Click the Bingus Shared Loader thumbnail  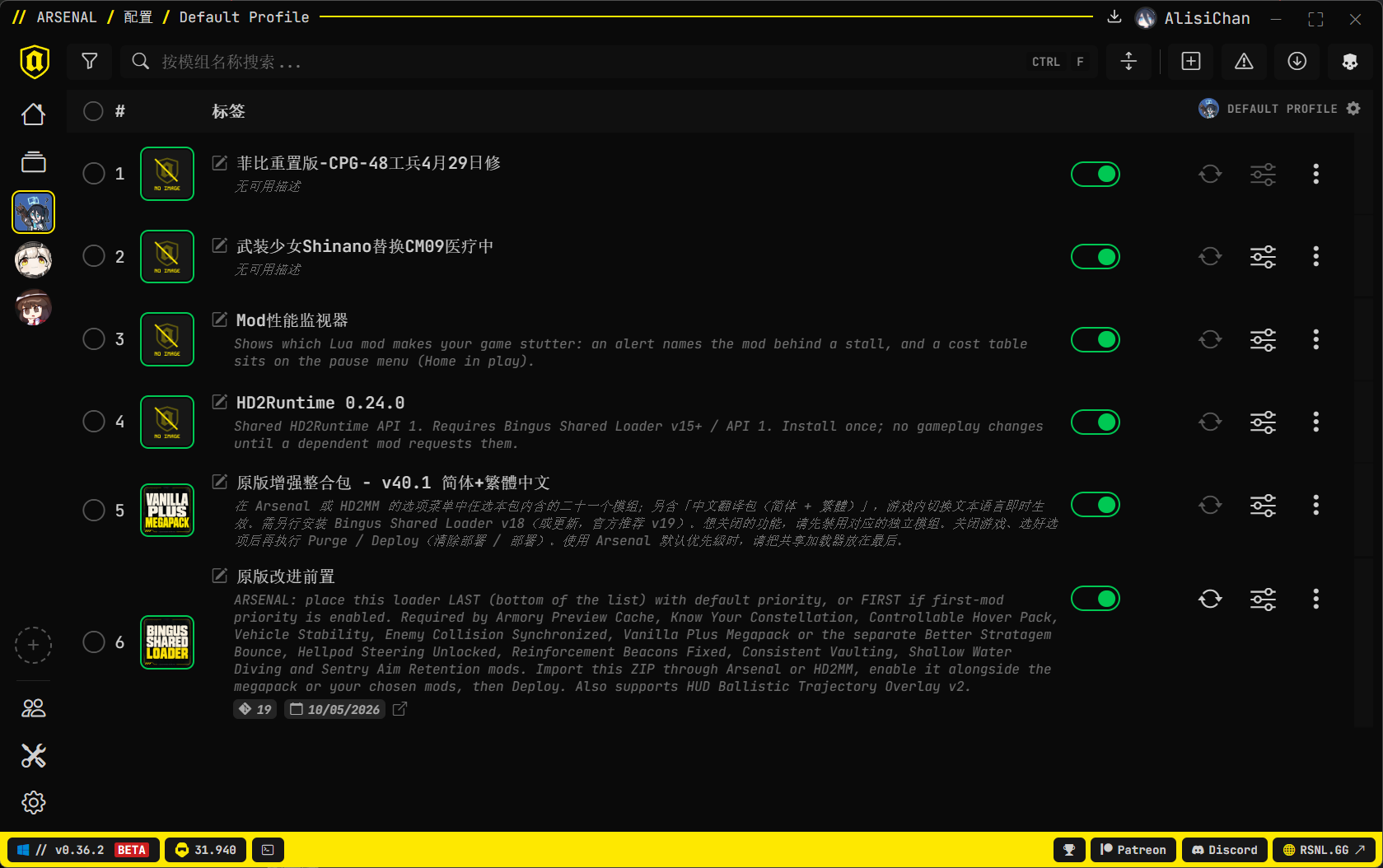(167, 642)
